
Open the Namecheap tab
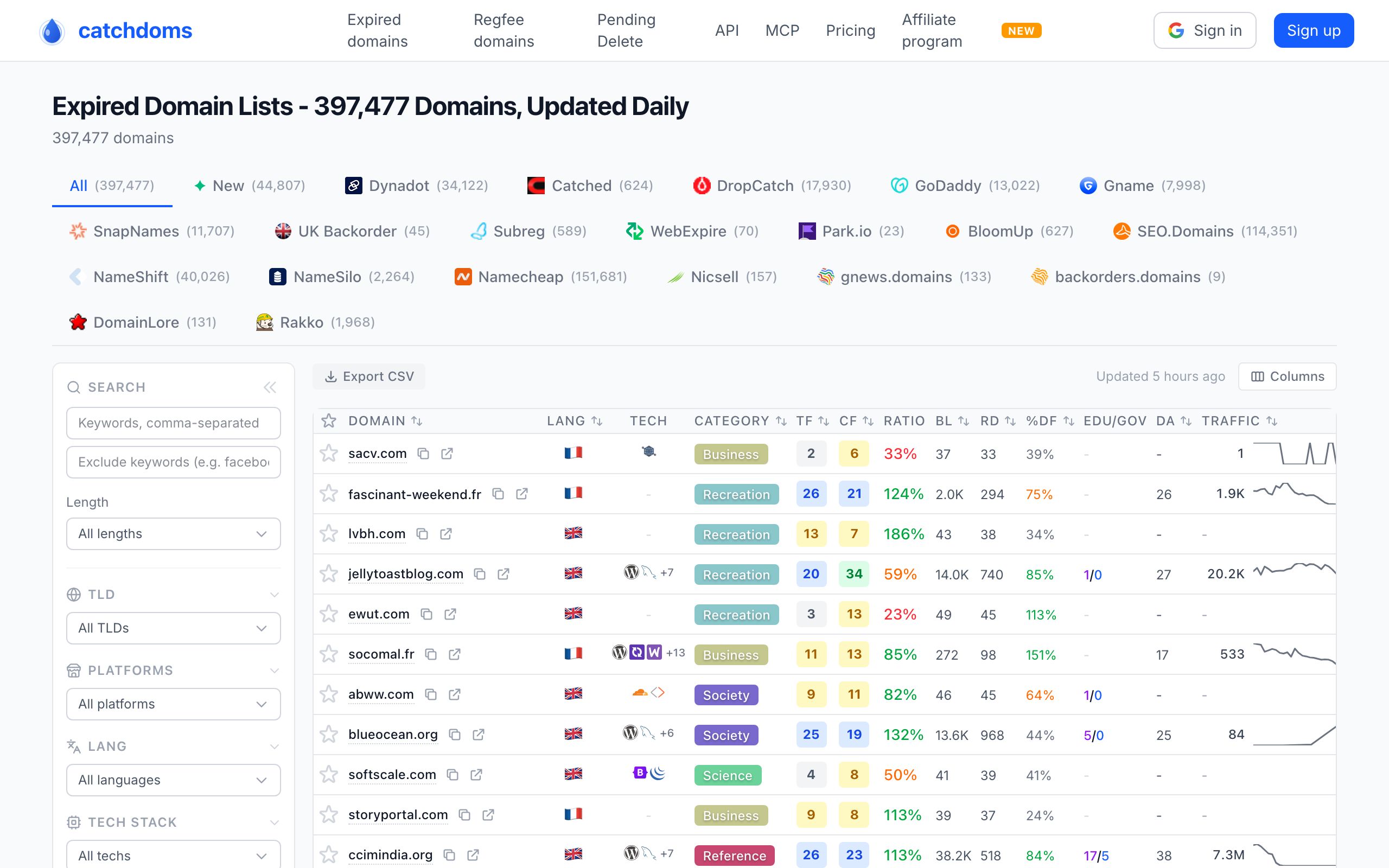tap(540, 277)
